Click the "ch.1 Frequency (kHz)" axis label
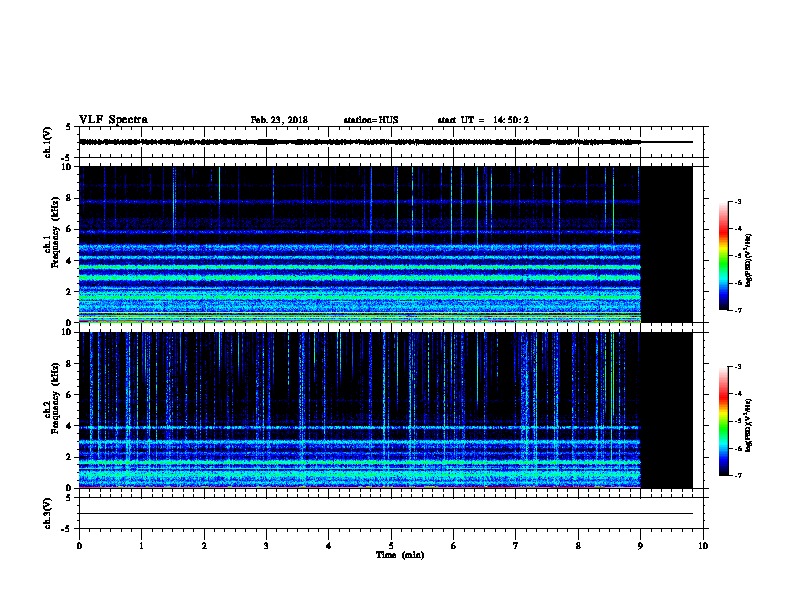Image resolution: width=792 pixels, height=612 pixels. pyautogui.click(x=52, y=244)
